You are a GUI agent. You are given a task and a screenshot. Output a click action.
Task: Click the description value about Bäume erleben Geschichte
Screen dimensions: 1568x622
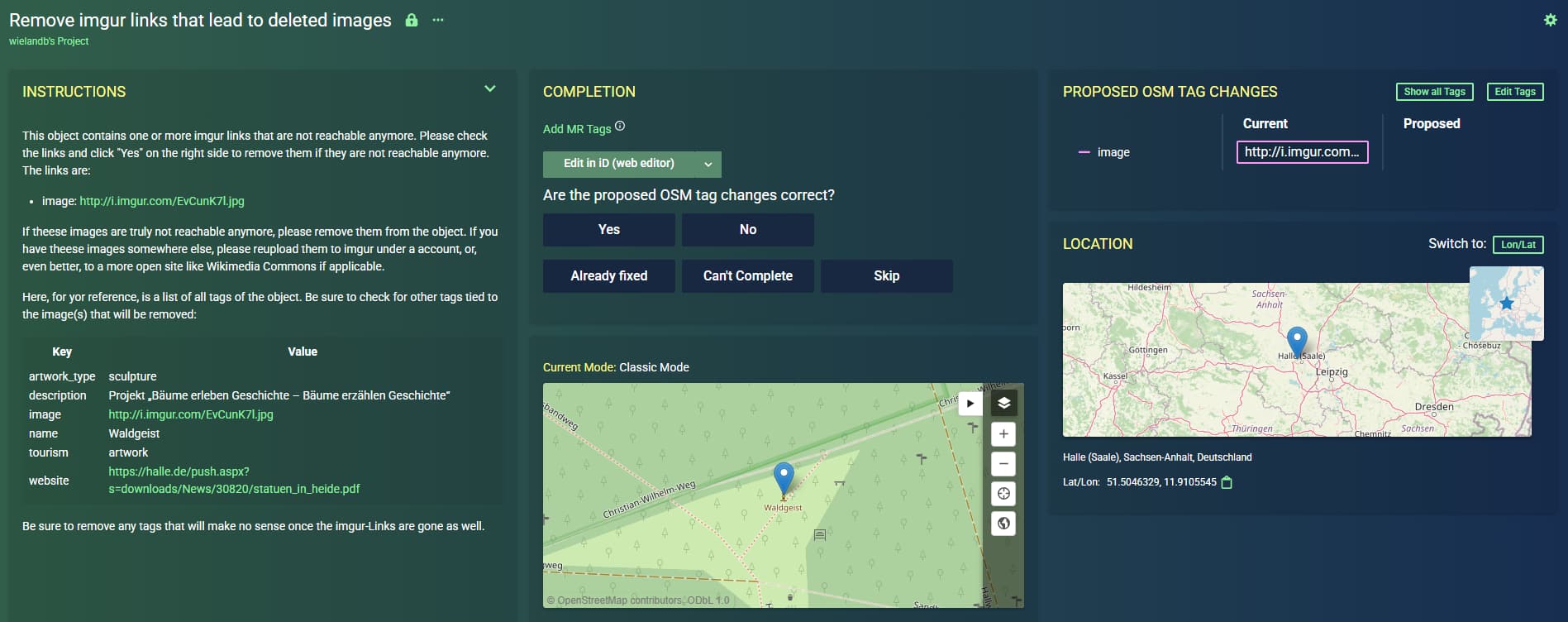coord(279,395)
